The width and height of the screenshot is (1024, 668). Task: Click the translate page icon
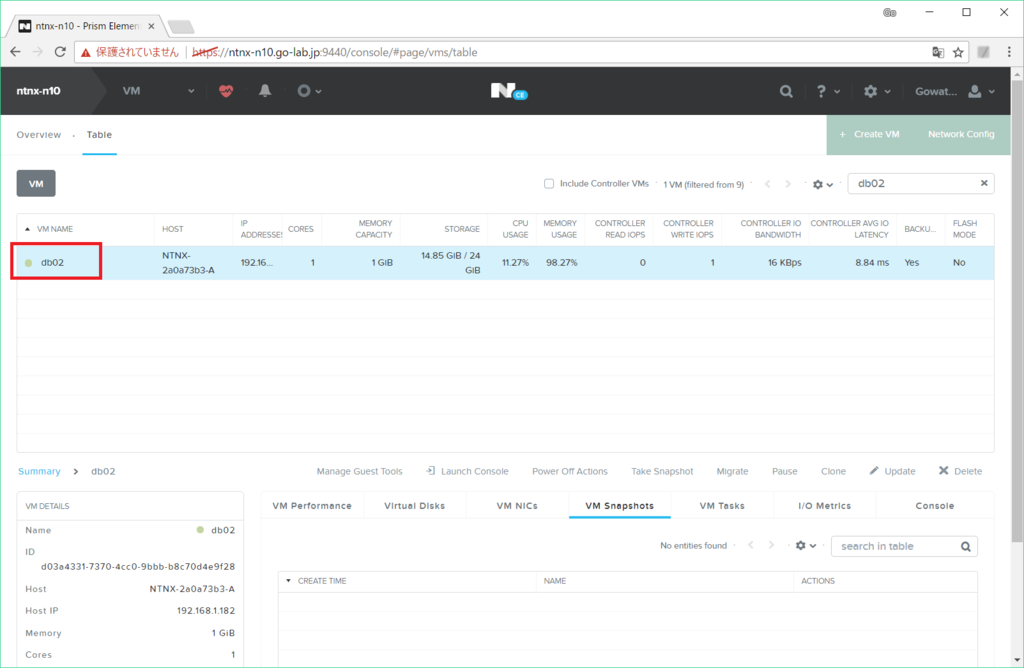click(x=938, y=52)
